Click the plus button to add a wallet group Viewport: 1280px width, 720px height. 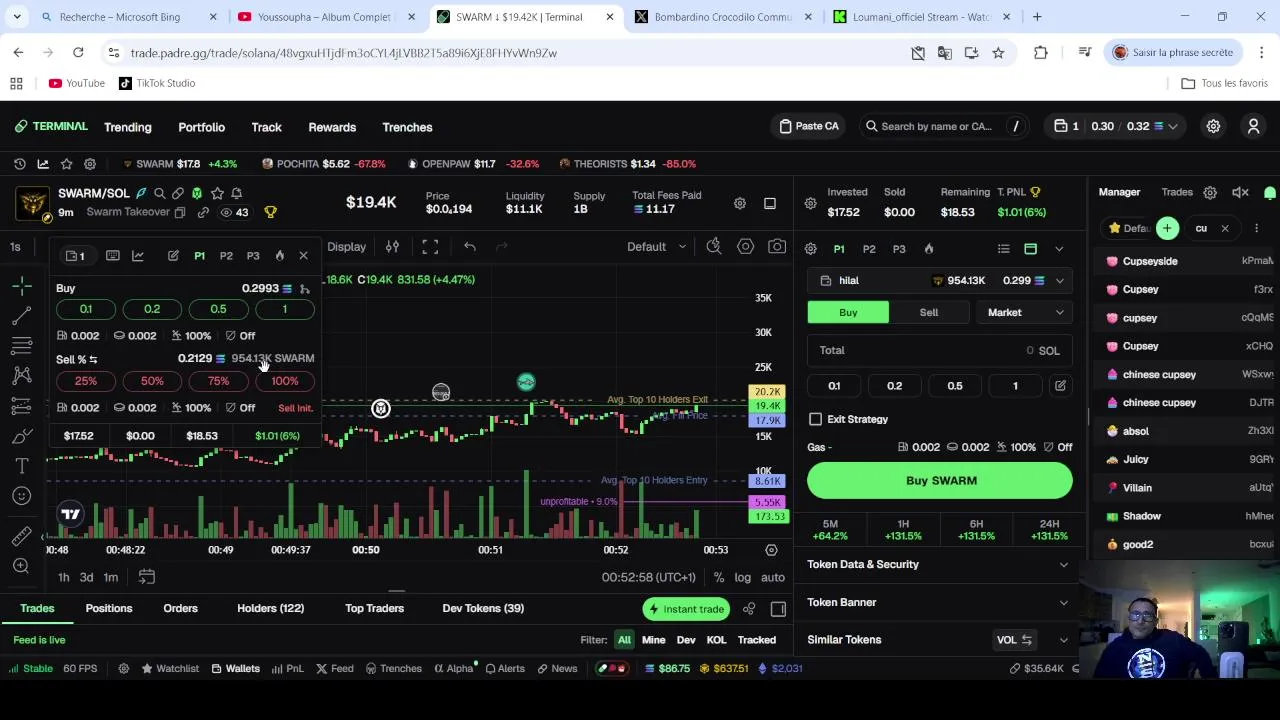point(1167,228)
